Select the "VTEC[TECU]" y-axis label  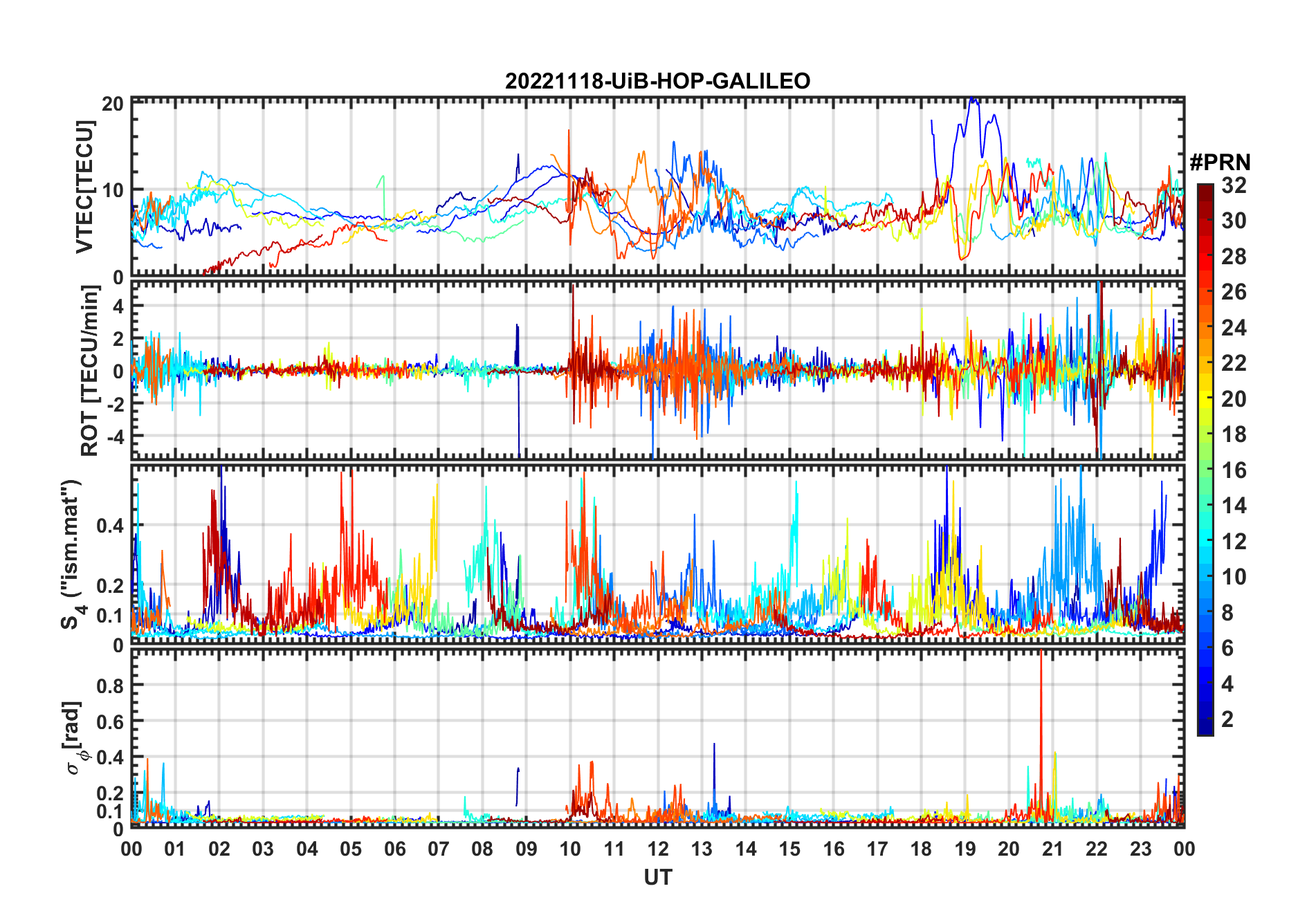click(x=84, y=187)
